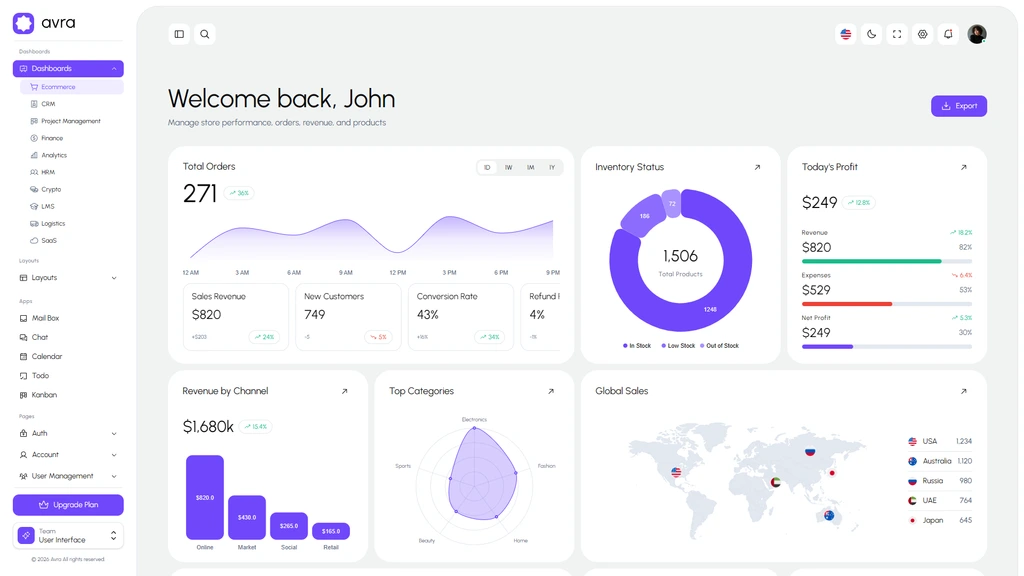Expand Inventory Status card arrow icon
Screen dimensions: 1024x576
758,167
